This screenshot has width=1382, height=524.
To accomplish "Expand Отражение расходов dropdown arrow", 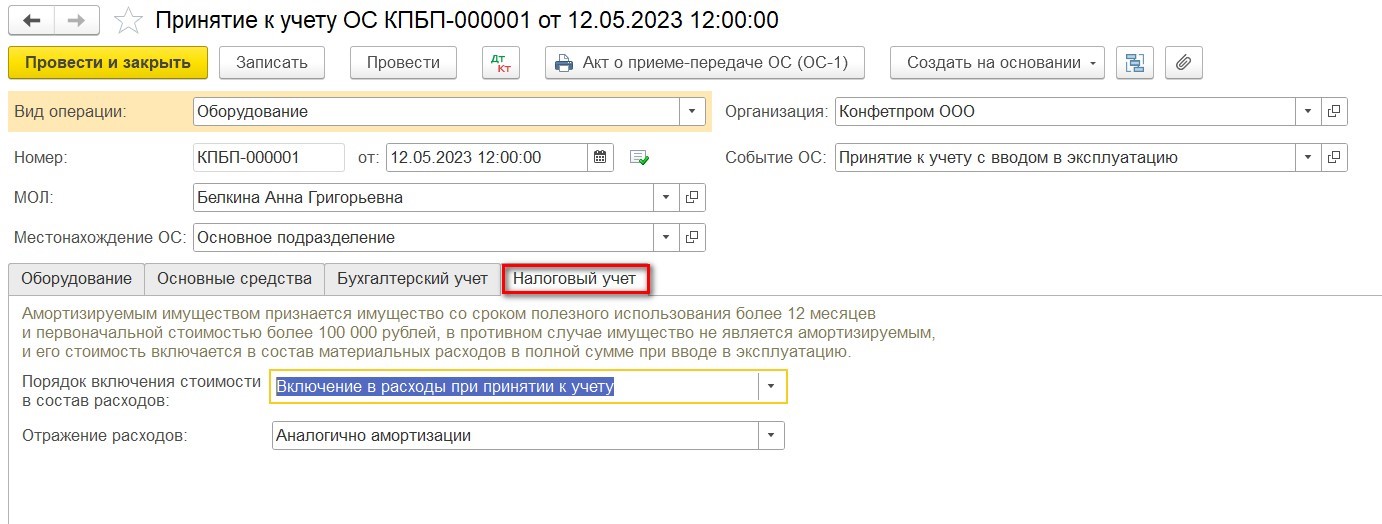I will [772, 436].
